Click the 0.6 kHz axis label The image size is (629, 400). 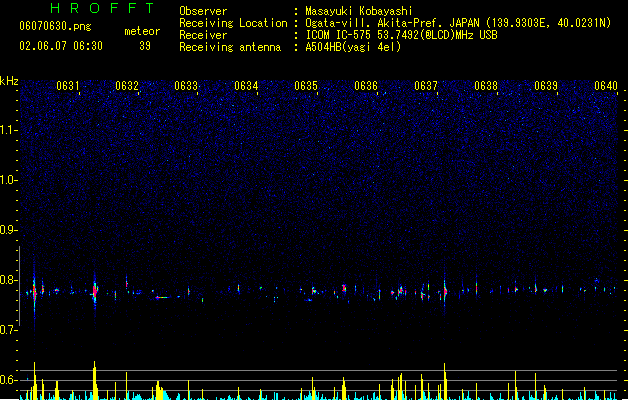coord(8,380)
